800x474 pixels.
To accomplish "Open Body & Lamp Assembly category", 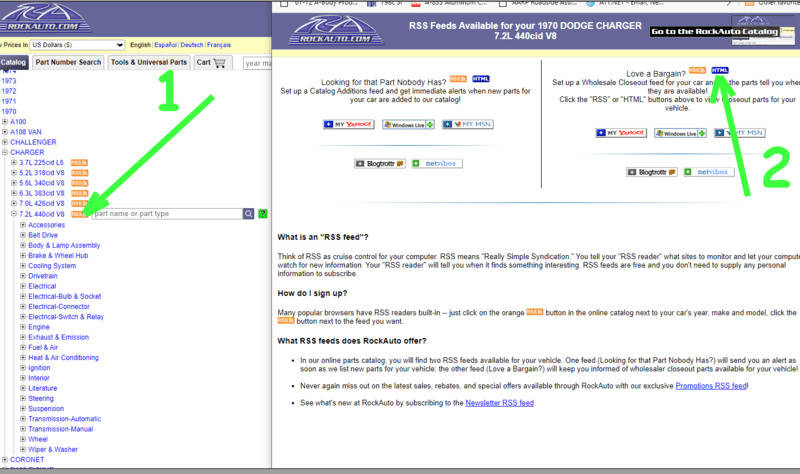I will (x=64, y=245).
